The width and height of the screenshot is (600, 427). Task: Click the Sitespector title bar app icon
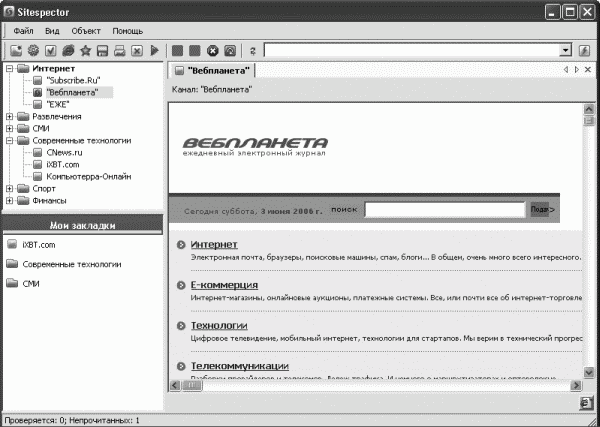tap(8, 12)
